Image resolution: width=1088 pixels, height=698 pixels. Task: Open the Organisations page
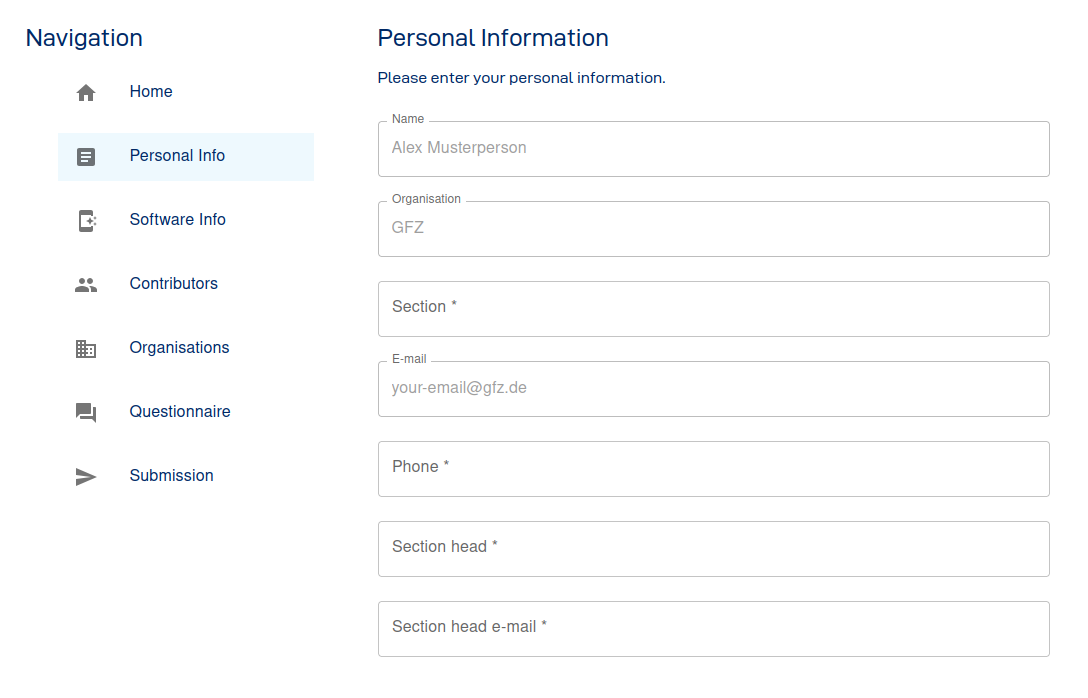click(179, 347)
